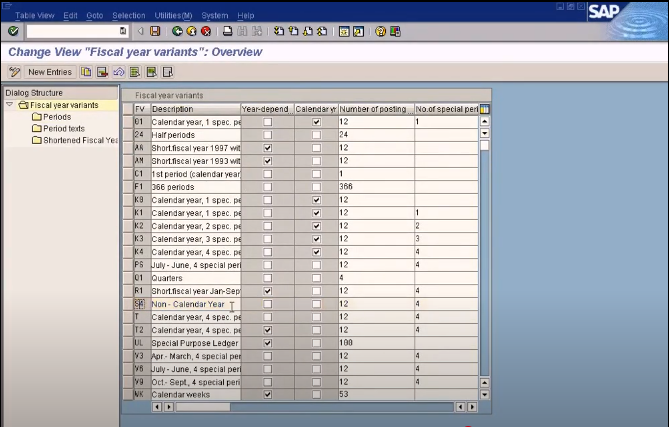Open the Table View menu
The height and width of the screenshot is (427, 669).
(35, 15)
